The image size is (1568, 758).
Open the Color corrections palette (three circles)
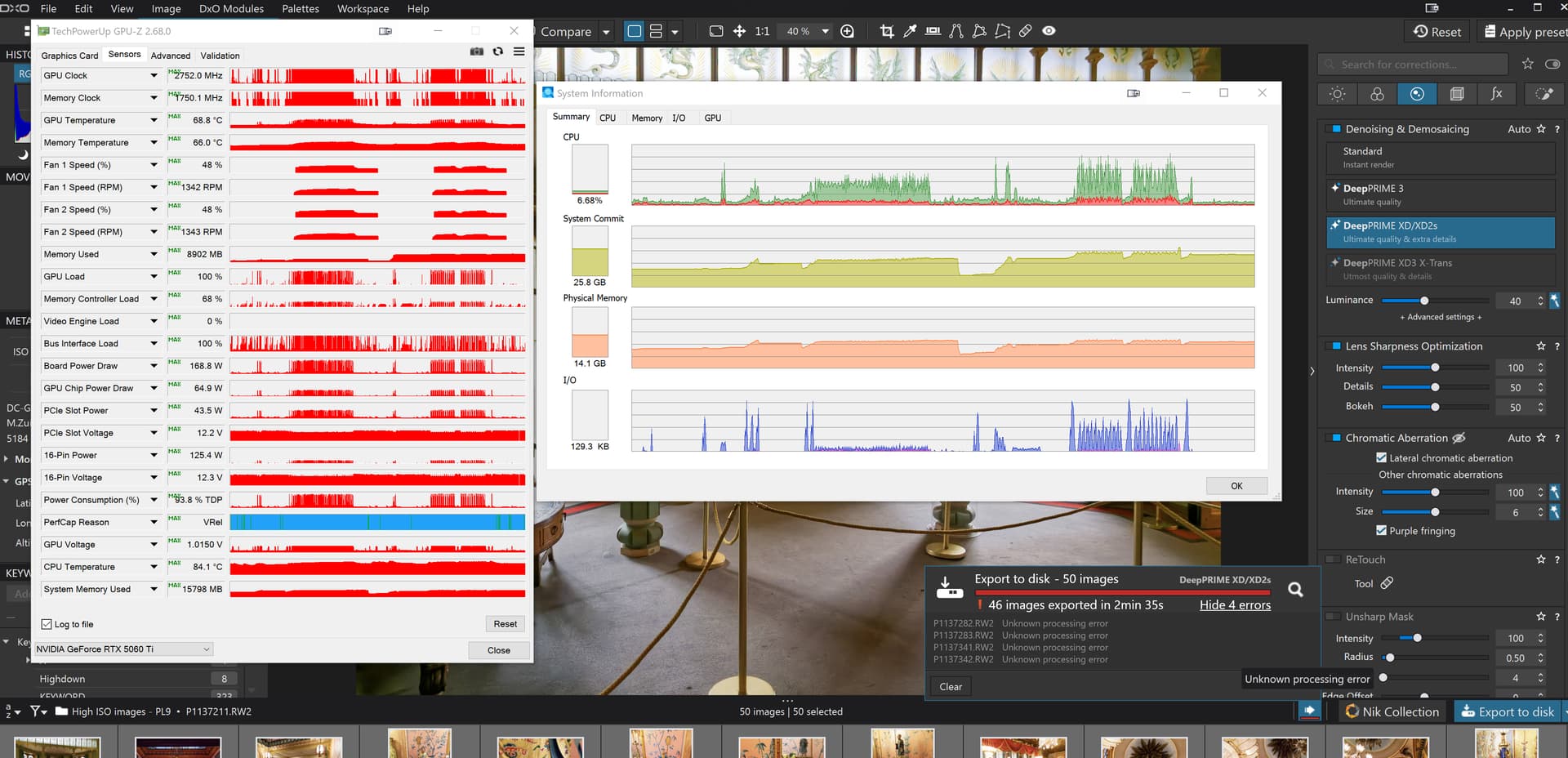[x=1377, y=94]
